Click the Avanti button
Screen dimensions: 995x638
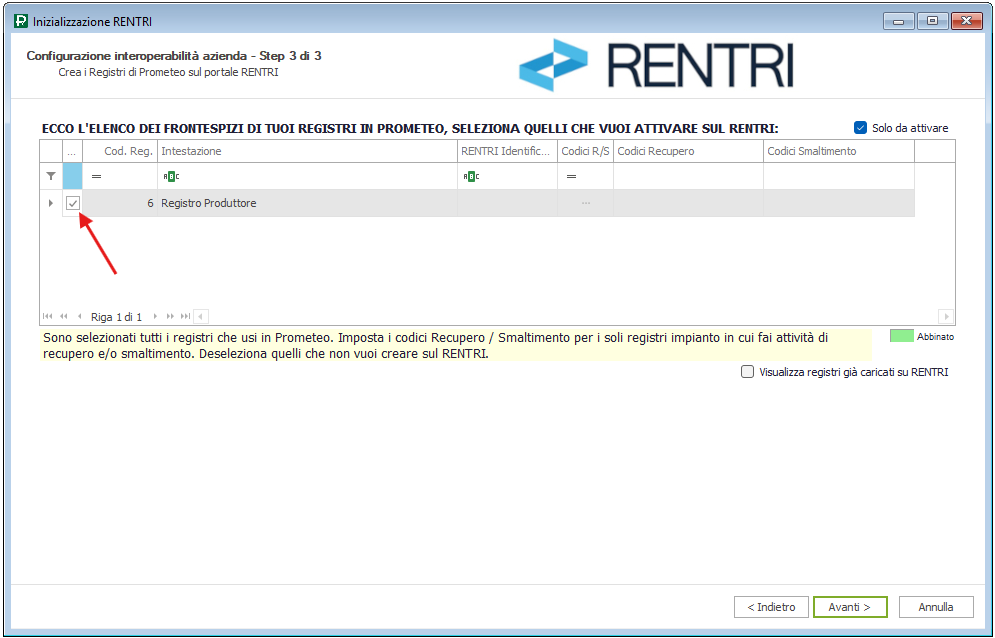[850, 607]
